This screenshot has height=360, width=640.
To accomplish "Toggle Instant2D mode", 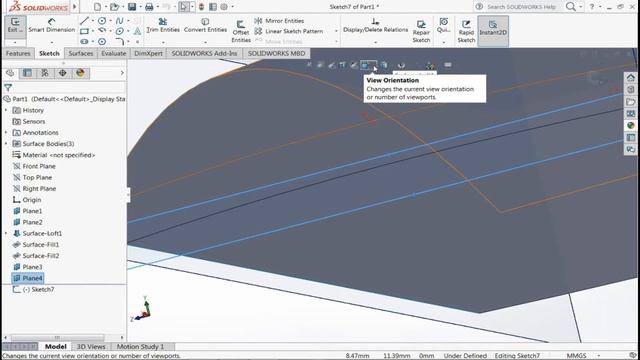I will click(x=493, y=31).
